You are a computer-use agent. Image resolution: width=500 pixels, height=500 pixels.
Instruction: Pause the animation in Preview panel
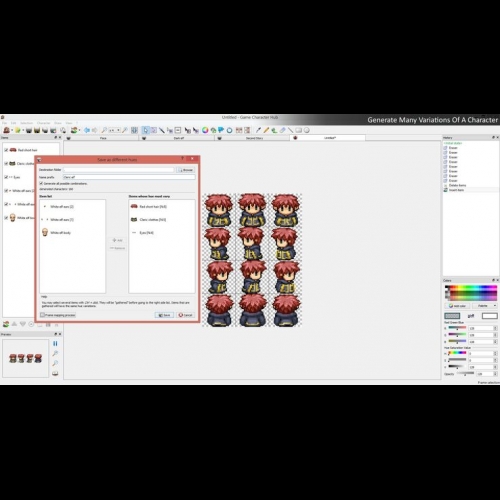[x=55, y=343]
